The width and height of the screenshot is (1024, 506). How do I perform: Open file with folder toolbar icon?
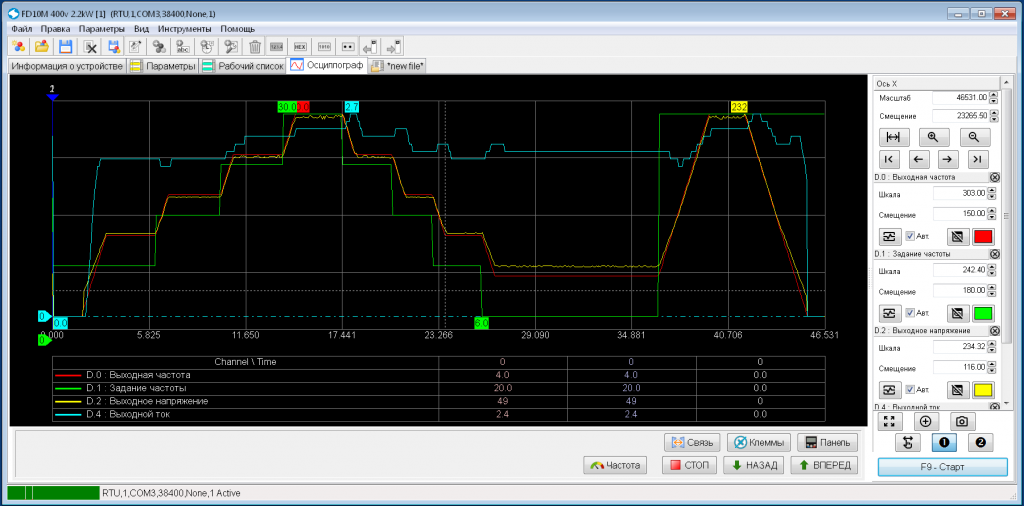click(42, 46)
